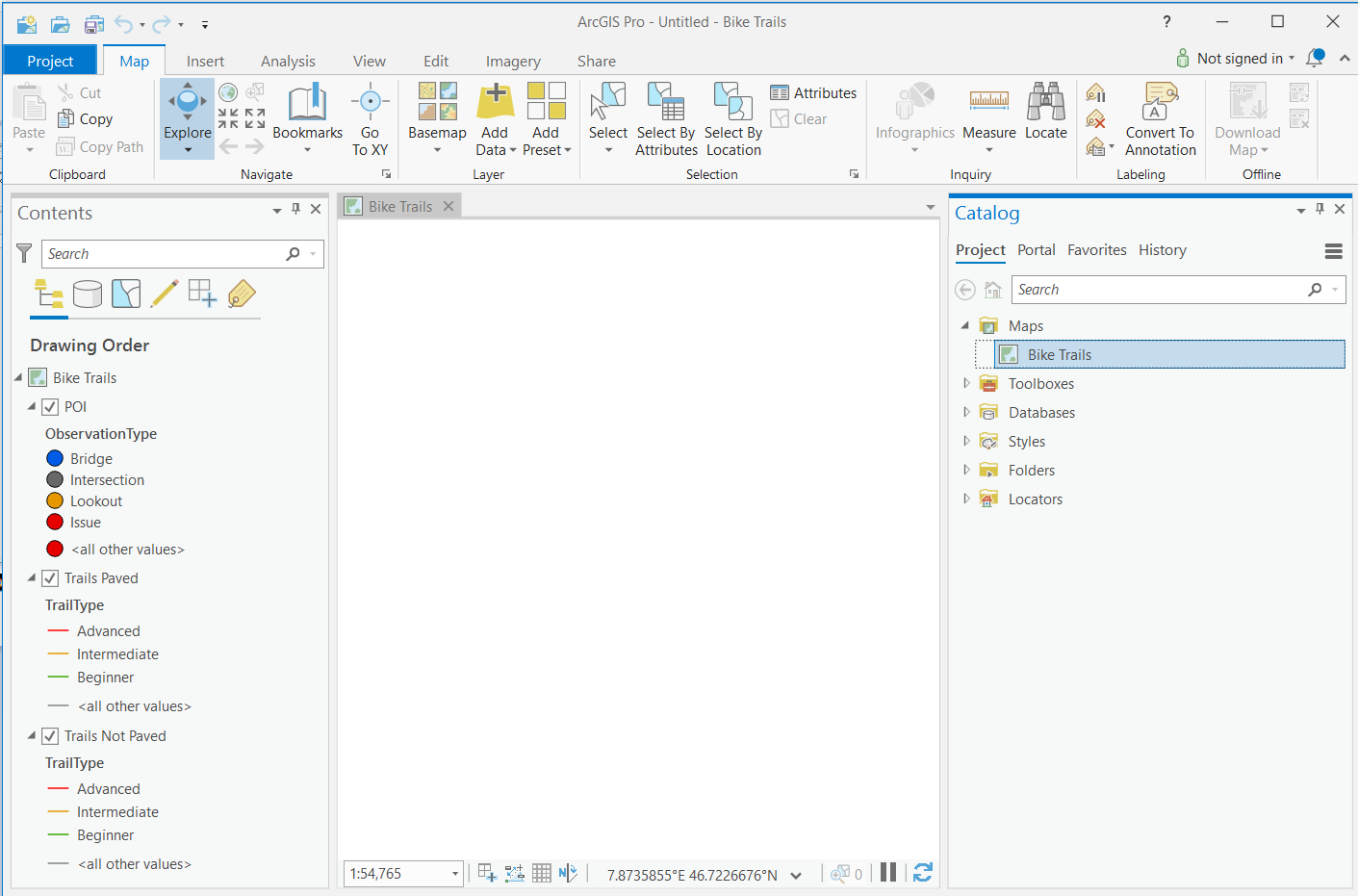List Contents by editing
The image size is (1358, 896).
(165, 294)
